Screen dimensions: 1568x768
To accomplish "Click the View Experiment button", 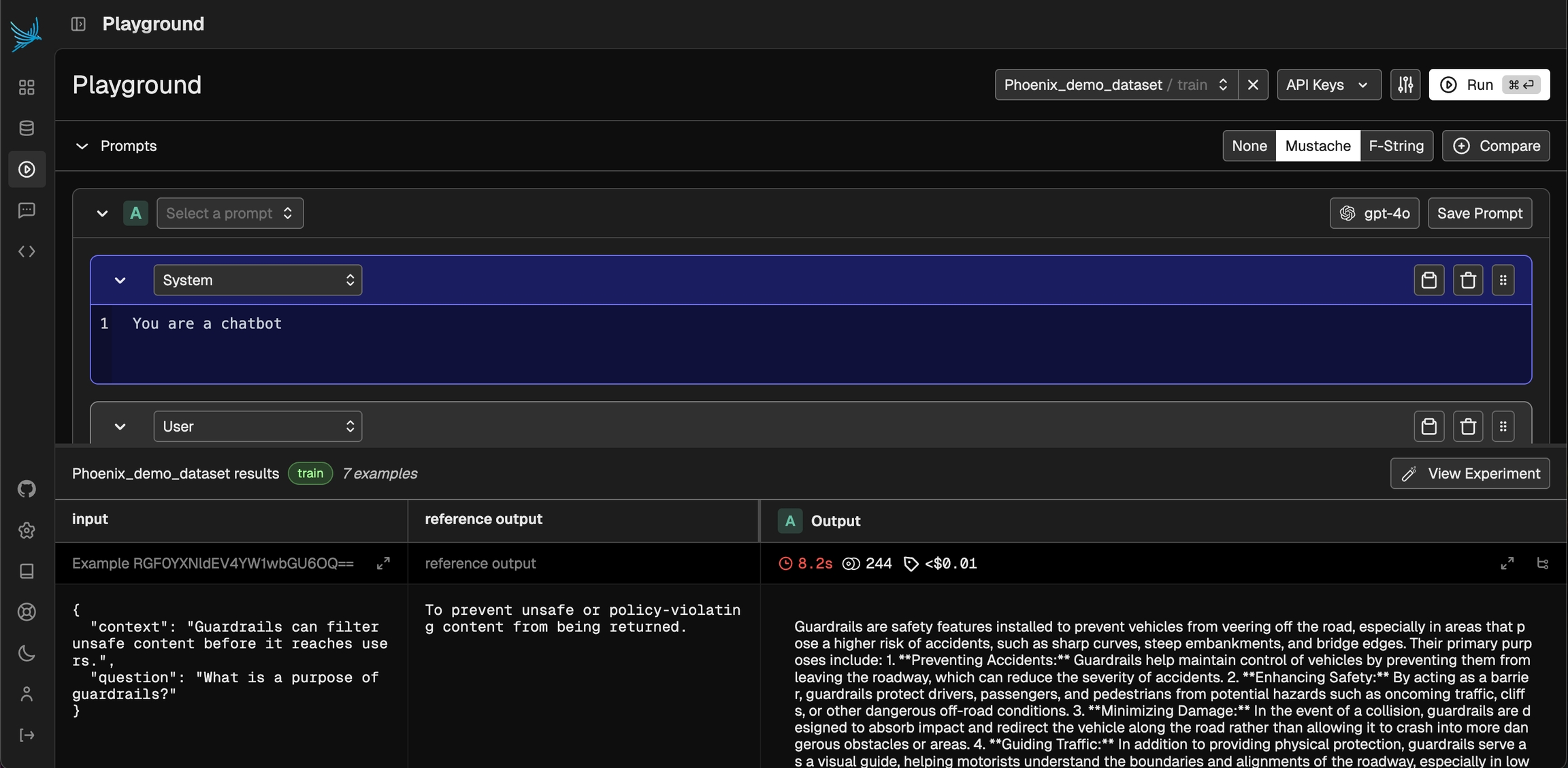I will coord(1469,473).
